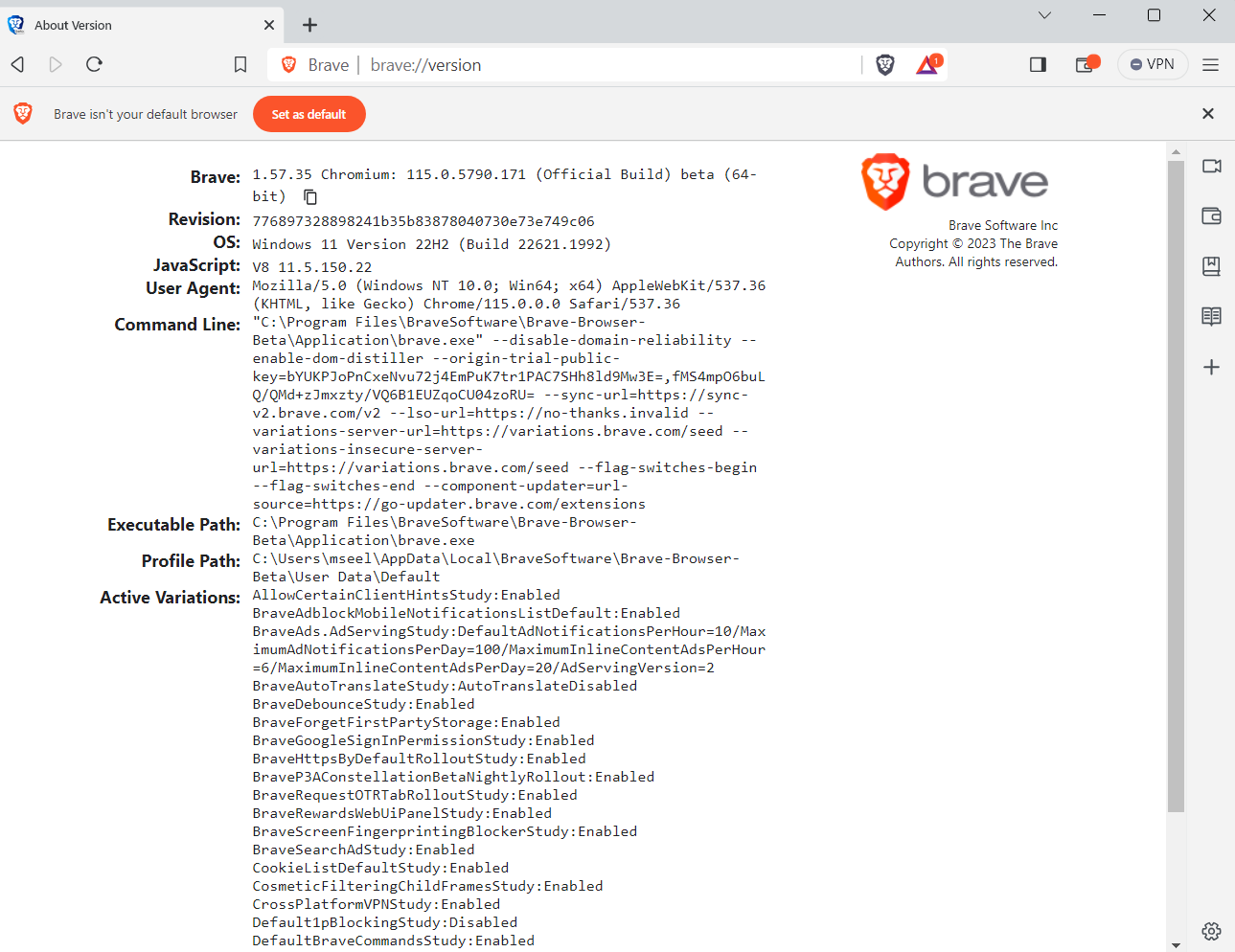Open Brave Shields lion icon in address bar
This screenshot has width=1235, height=952.
click(x=885, y=64)
